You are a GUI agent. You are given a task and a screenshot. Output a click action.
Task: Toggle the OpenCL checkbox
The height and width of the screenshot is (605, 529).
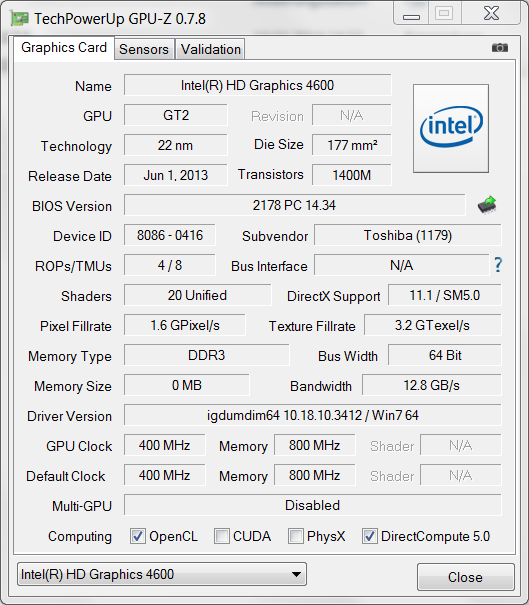(x=138, y=536)
